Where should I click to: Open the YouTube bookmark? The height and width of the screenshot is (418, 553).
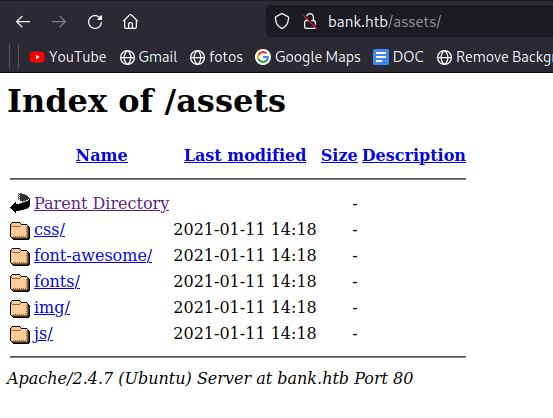[68, 57]
